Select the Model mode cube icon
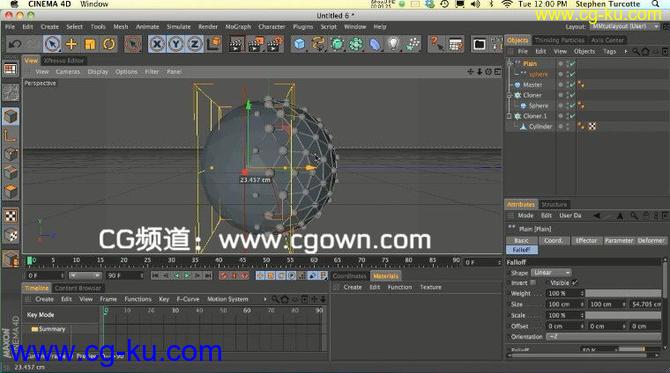Screen dimensions: 670x373 11,116
